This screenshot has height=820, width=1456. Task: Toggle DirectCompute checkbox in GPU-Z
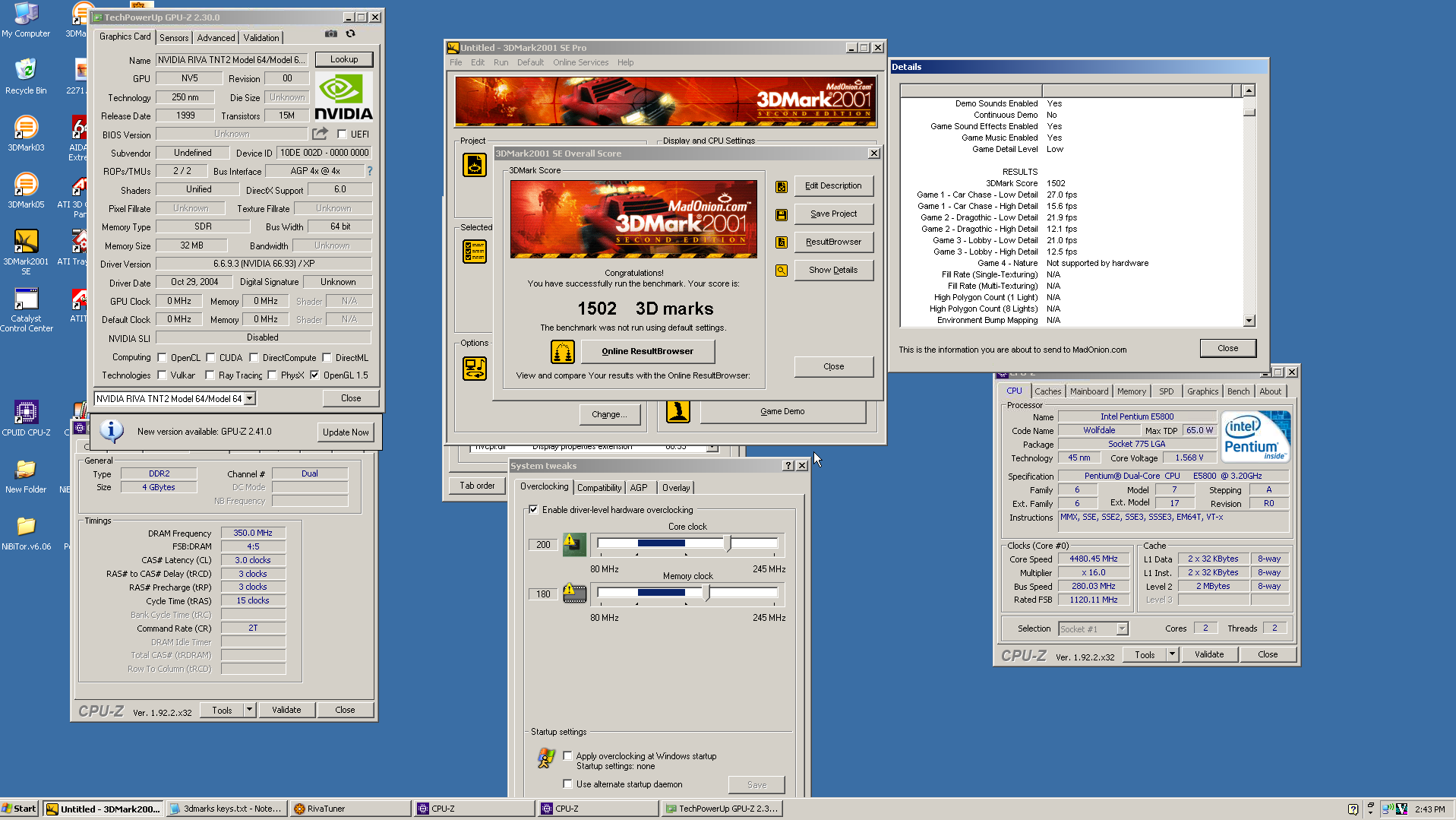tap(254, 358)
